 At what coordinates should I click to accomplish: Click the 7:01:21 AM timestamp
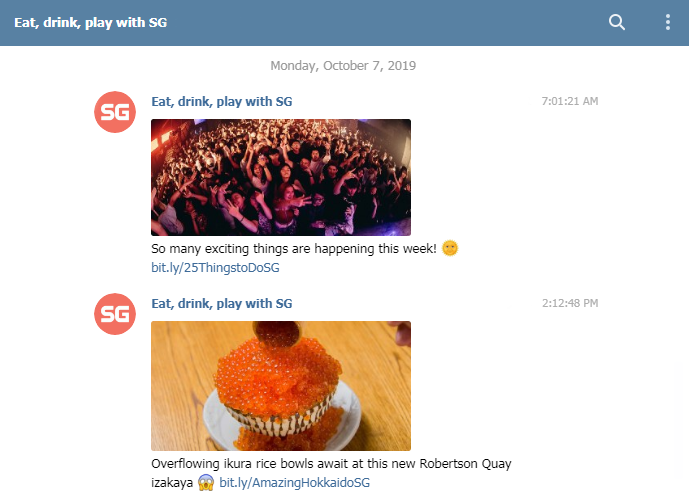click(569, 101)
